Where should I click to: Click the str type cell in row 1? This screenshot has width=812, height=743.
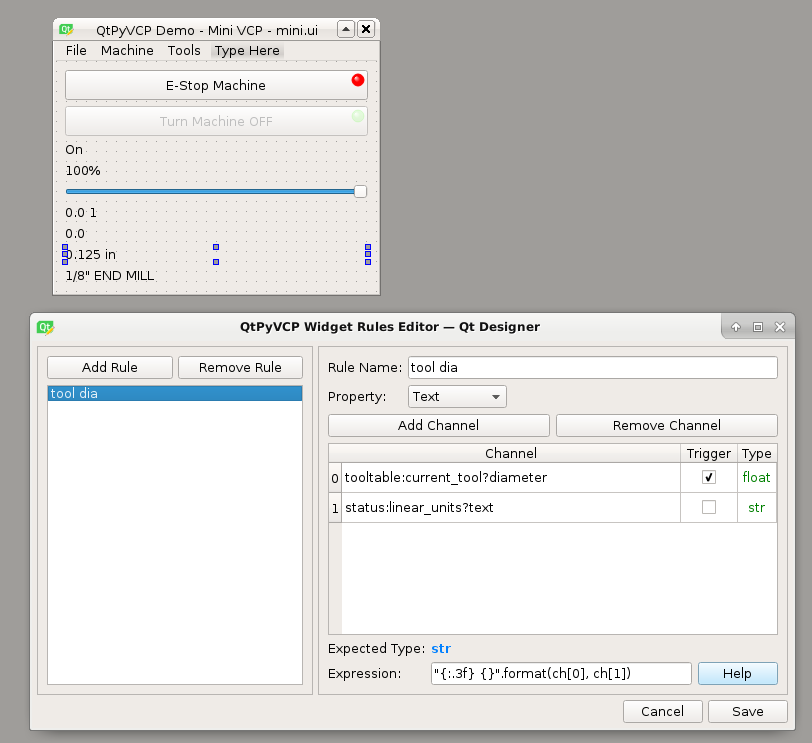pos(757,507)
